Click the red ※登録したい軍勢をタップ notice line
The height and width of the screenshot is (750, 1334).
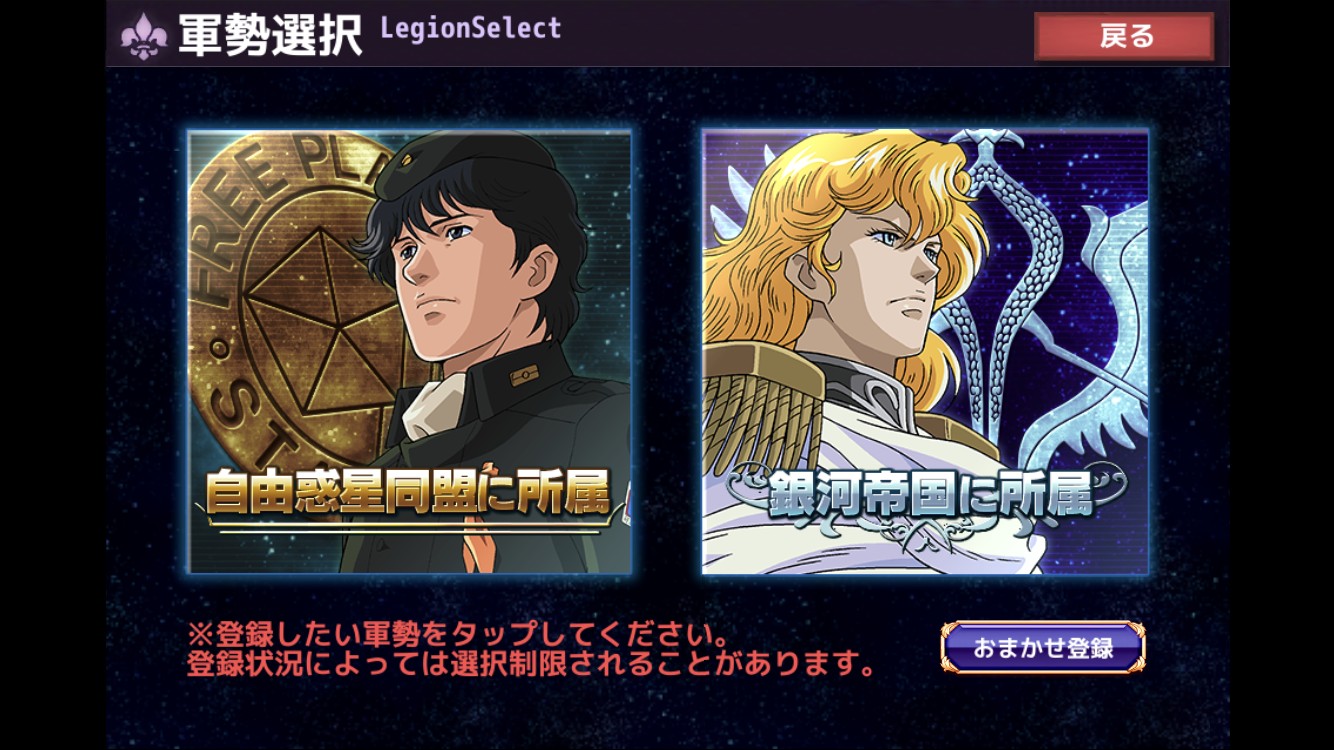[457, 634]
